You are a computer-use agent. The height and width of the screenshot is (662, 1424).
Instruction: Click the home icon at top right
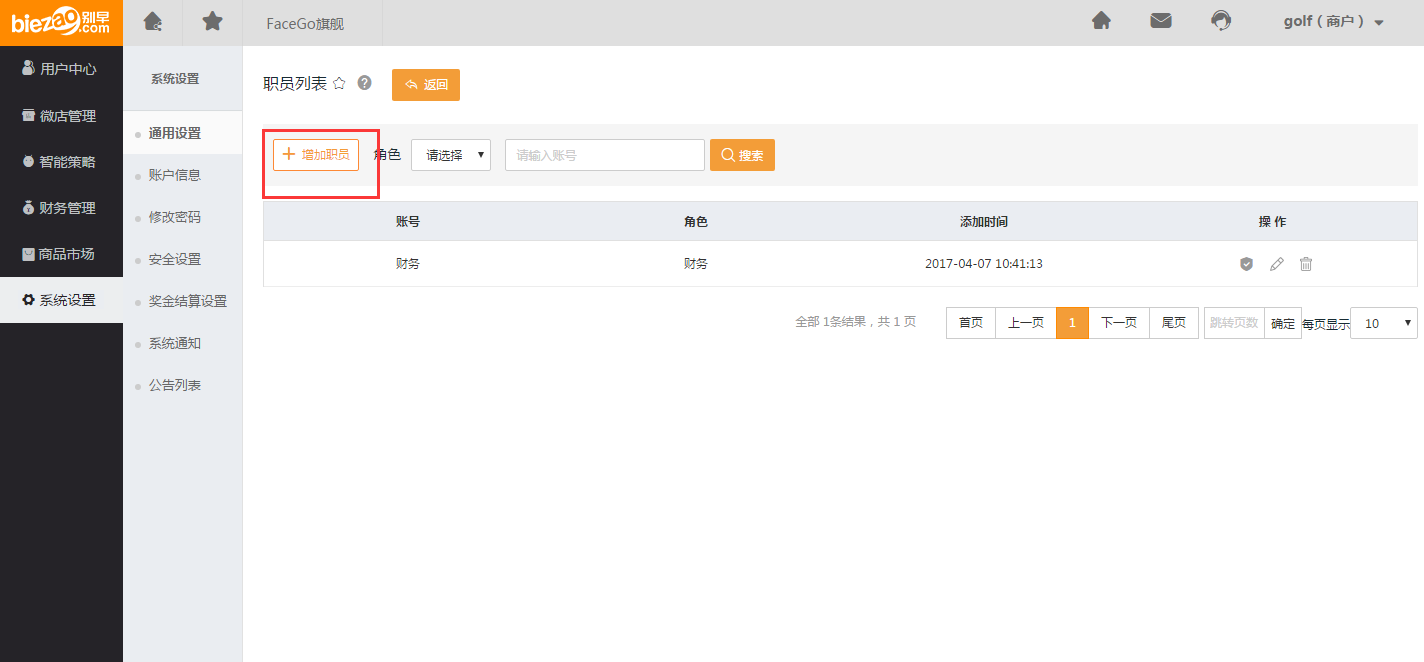1101,21
